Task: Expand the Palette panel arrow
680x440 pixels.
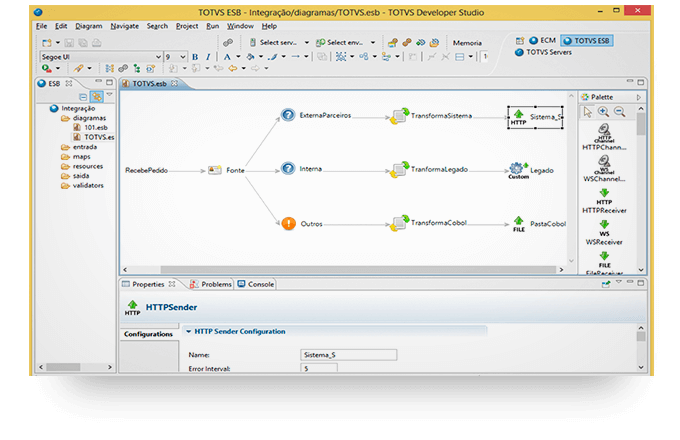Action: click(x=639, y=97)
